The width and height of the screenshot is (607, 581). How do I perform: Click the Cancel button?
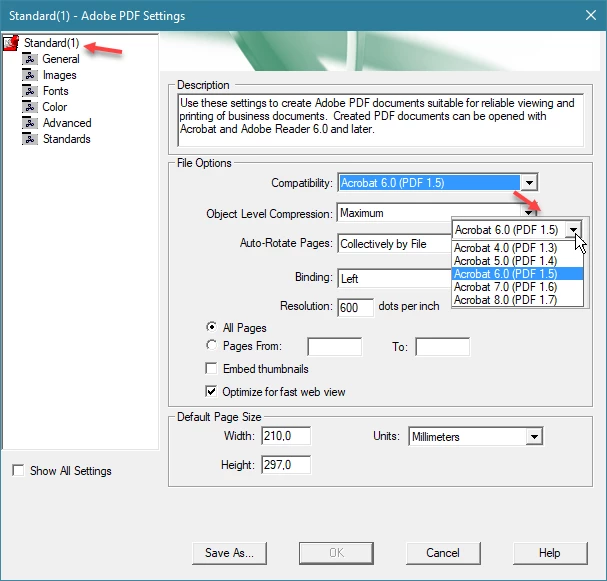tap(443, 553)
